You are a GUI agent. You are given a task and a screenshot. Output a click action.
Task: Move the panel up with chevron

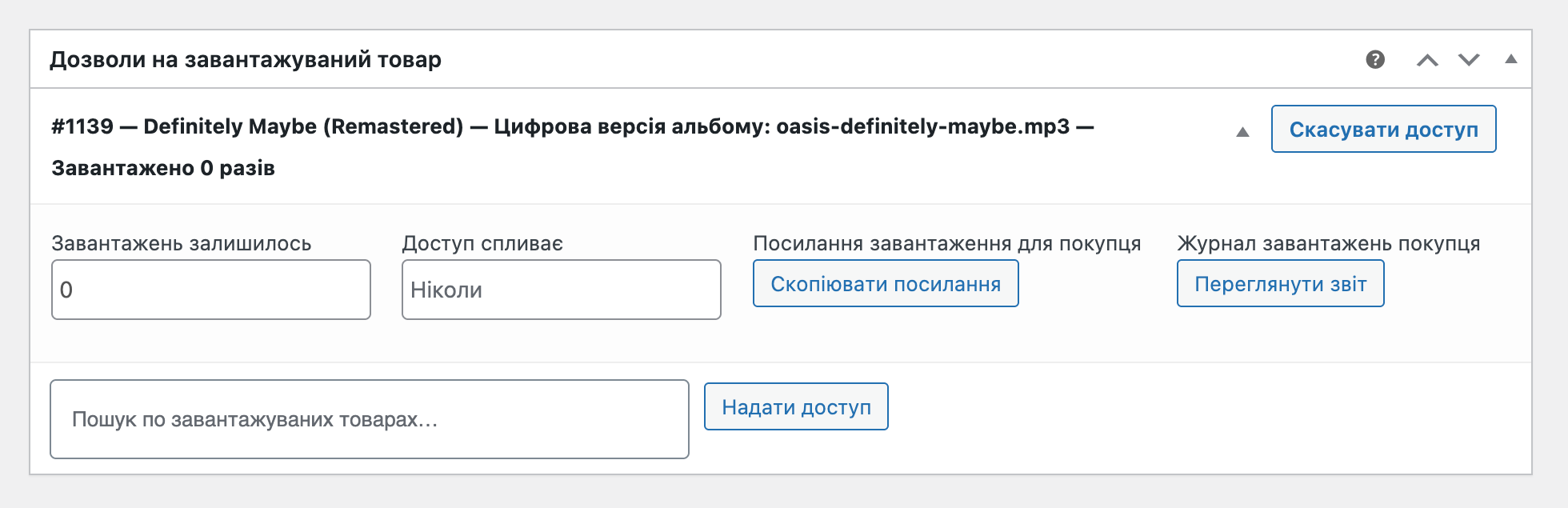(1427, 60)
